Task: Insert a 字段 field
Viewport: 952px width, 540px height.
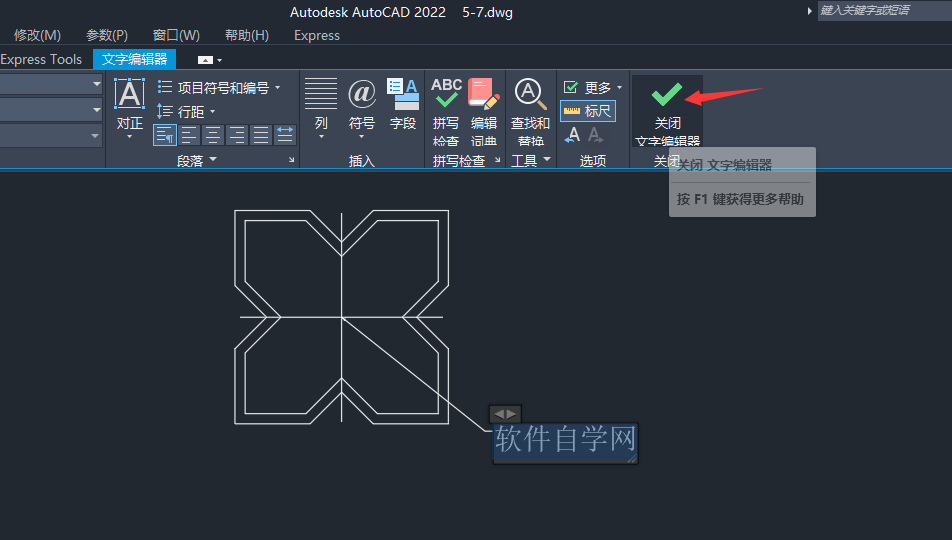Action: [403, 106]
